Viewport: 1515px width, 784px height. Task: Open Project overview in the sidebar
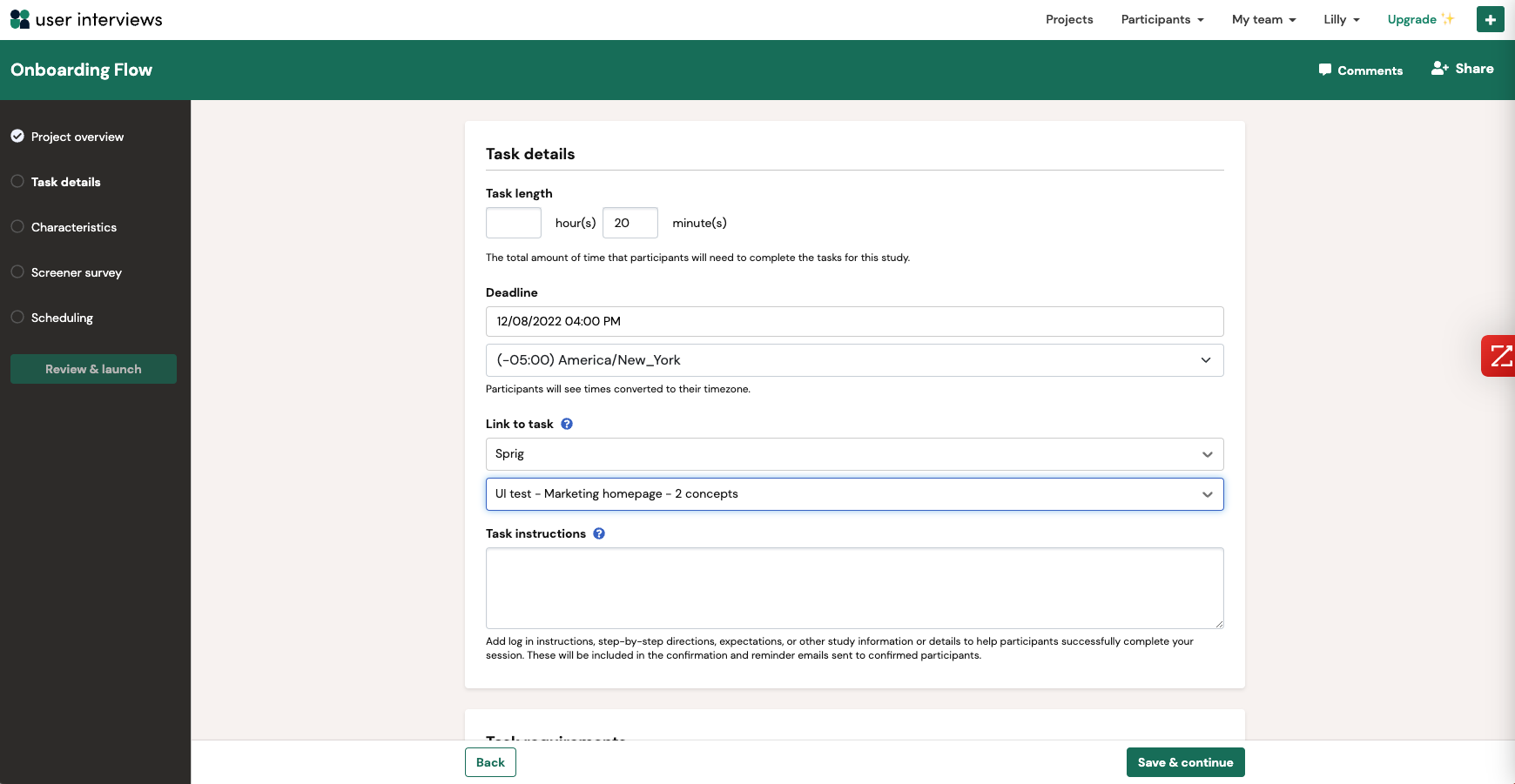77,137
